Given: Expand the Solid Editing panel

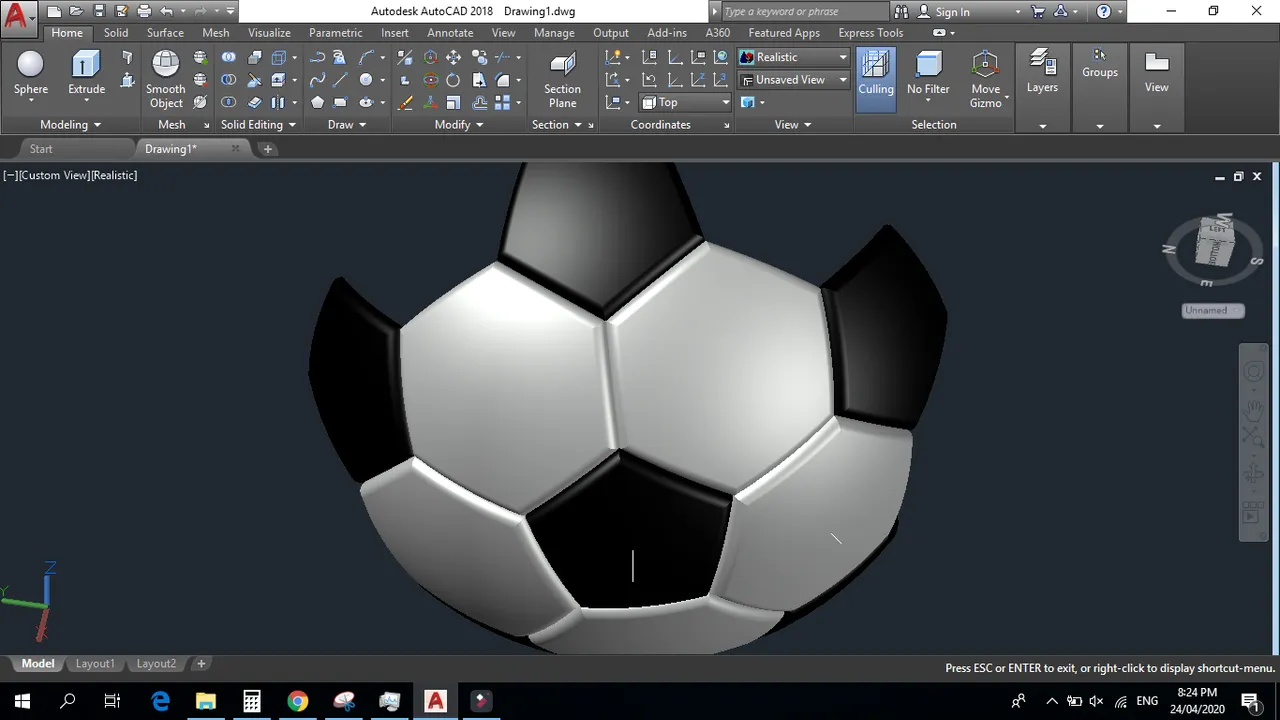Looking at the screenshot, I should pyautogui.click(x=258, y=125).
